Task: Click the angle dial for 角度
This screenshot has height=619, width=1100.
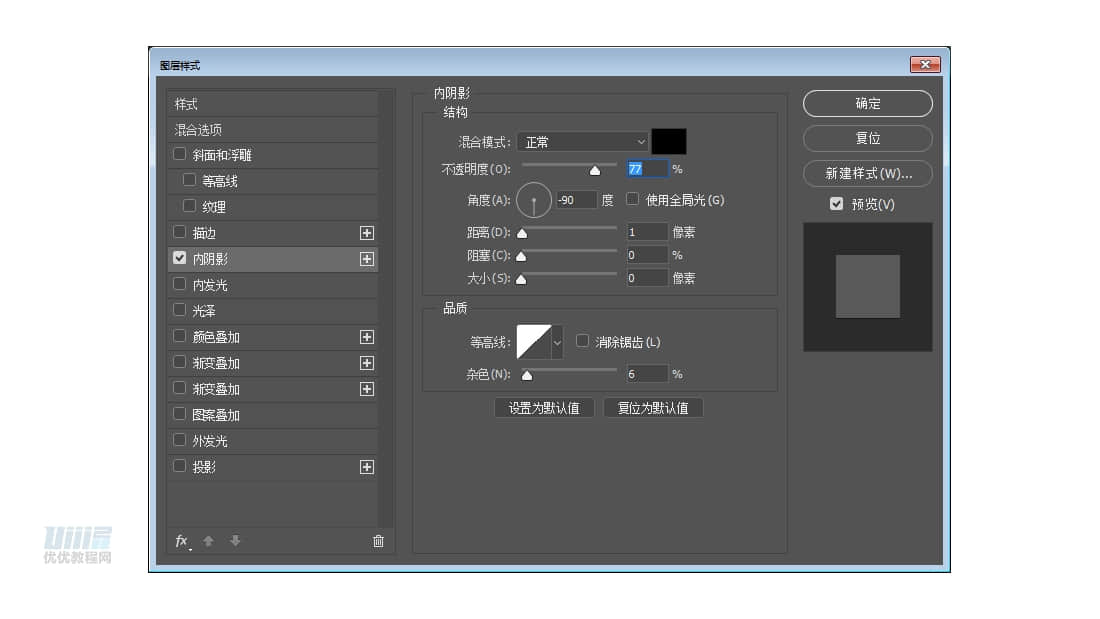Action: pos(534,200)
